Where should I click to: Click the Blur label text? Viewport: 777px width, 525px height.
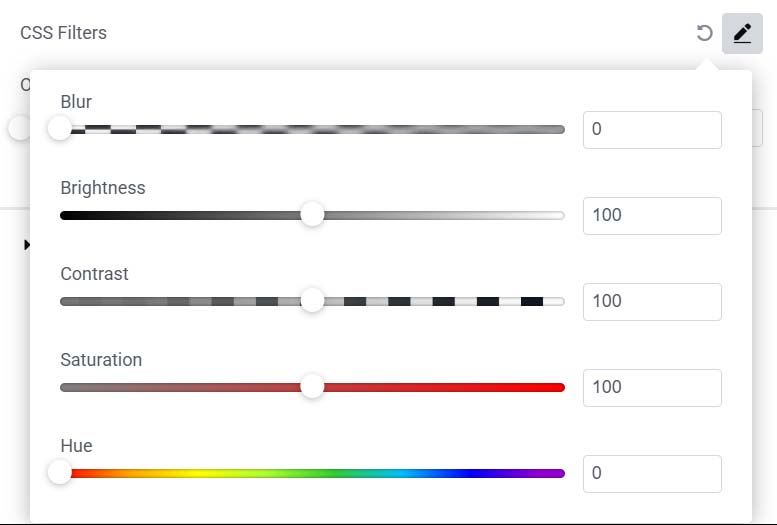(x=76, y=102)
